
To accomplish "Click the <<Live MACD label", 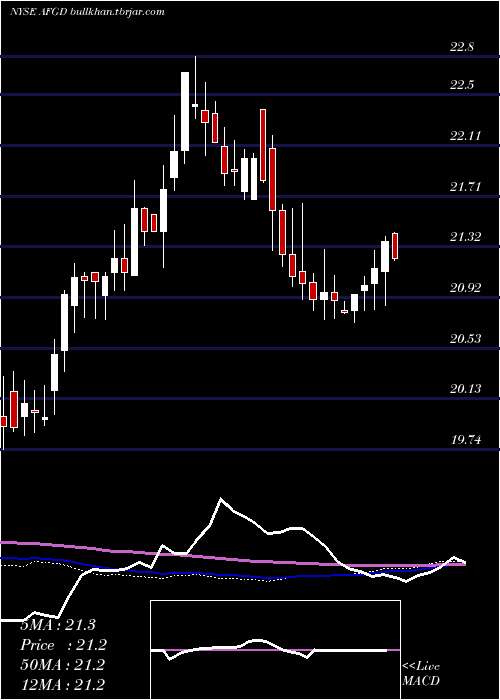I will [x=421, y=674].
